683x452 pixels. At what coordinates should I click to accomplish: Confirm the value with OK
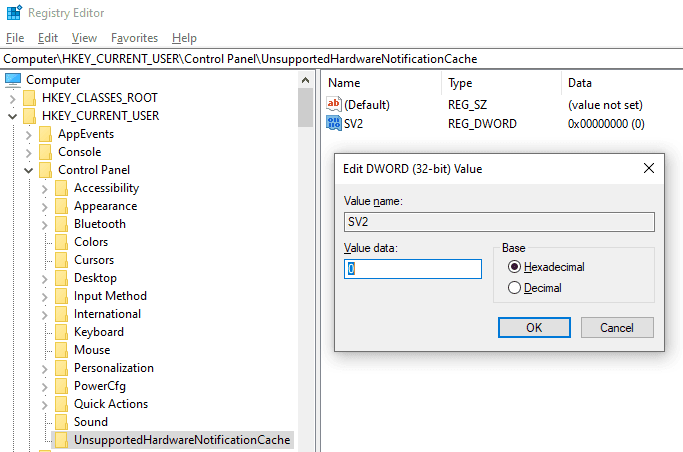[534, 327]
